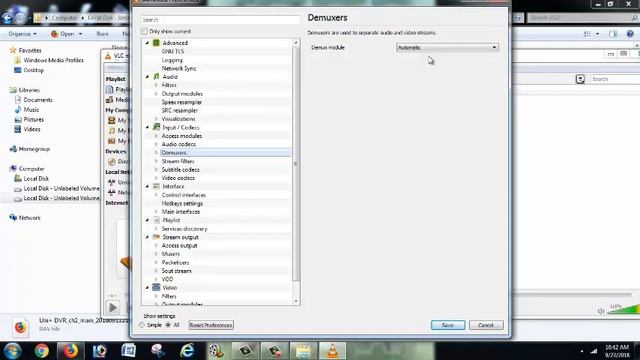Click the Firefox DAV file thumbnail in details pane
The width and height of the screenshot is (640, 360).
click(20, 327)
